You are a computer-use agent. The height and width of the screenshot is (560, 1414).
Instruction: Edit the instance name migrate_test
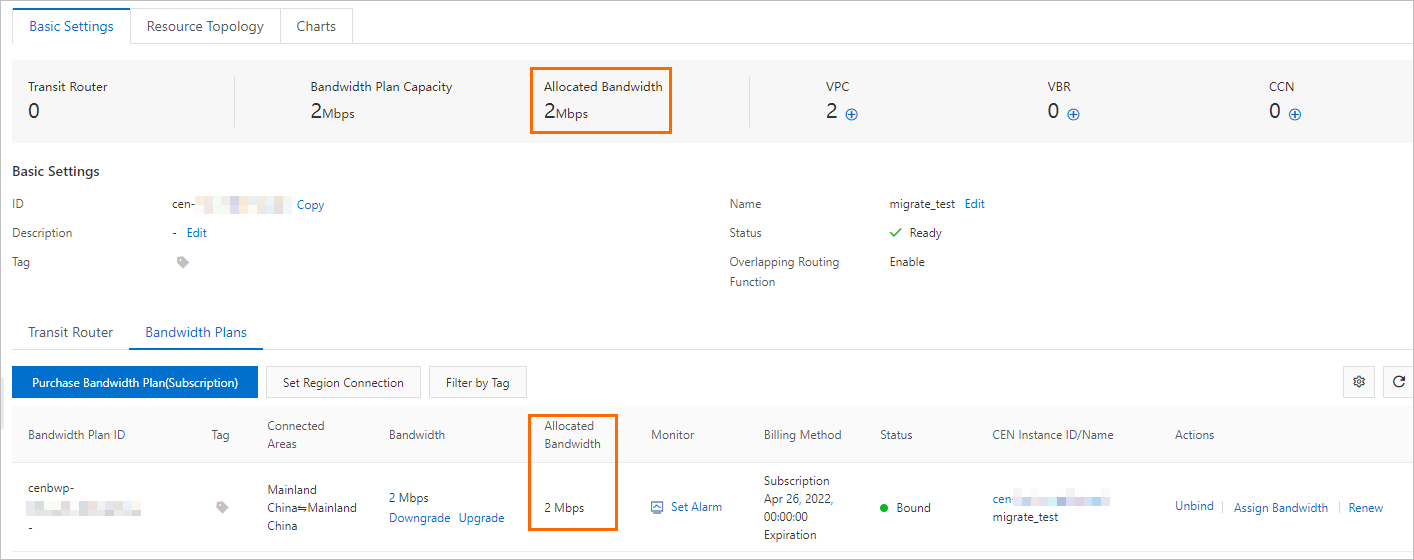(x=974, y=204)
